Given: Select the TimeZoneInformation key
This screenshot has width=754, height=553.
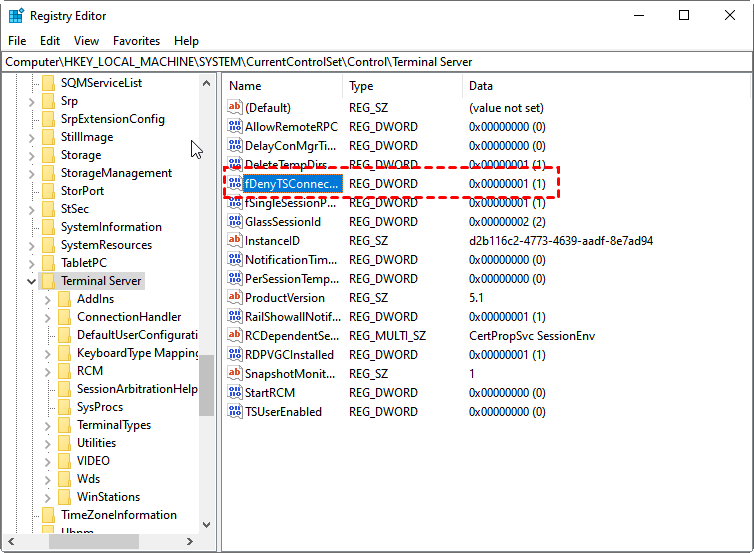Looking at the screenshot, I should 118,515.
